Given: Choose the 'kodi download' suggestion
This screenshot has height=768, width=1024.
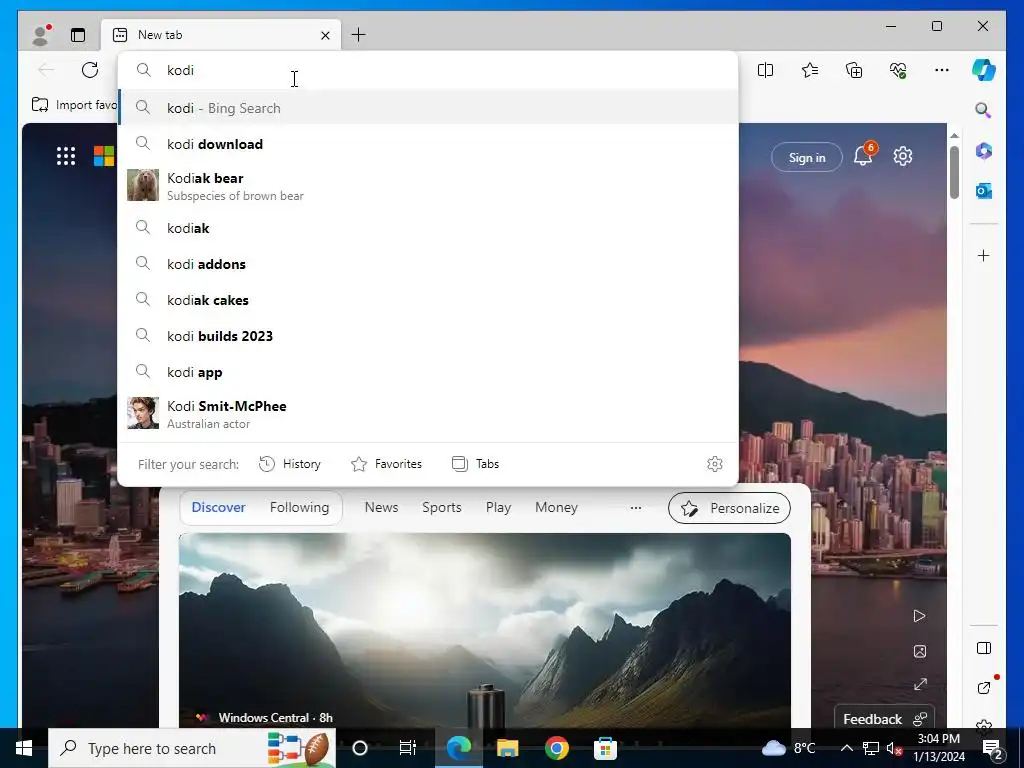Looking at the screenshot, I should click(x=428, y=144).
